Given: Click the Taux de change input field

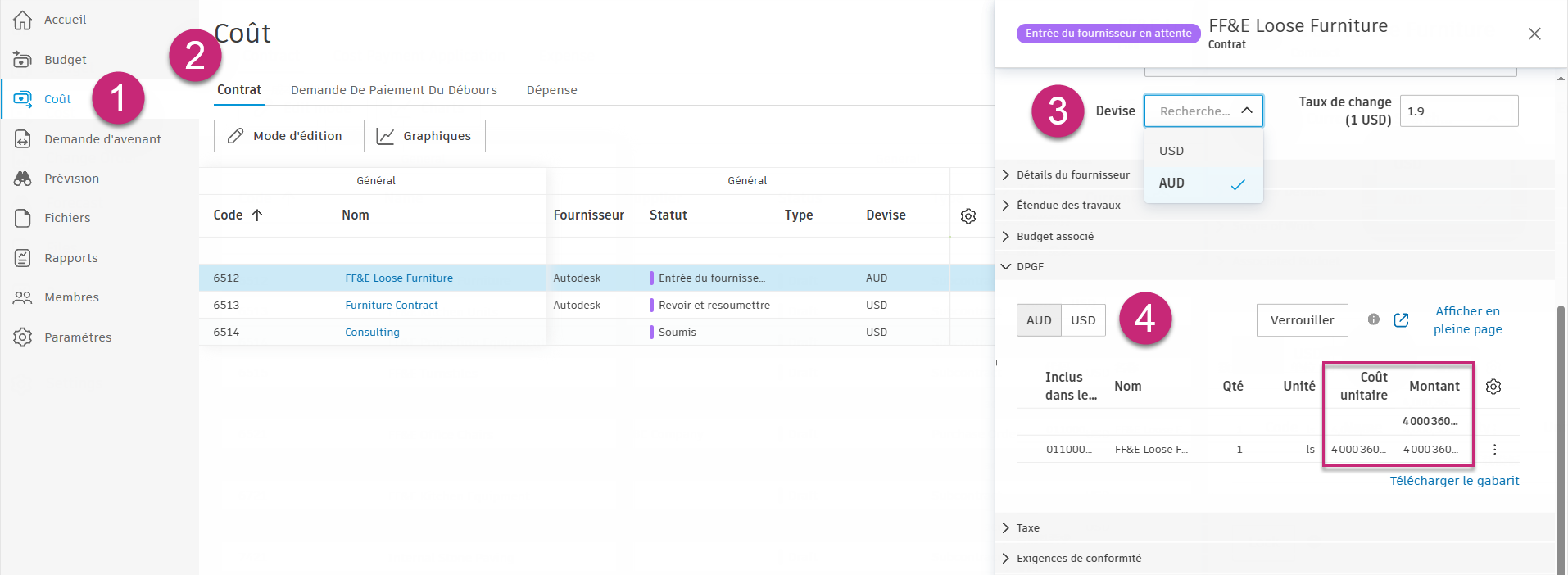Looking at the screenshot, I should (x=1458, y=111).
